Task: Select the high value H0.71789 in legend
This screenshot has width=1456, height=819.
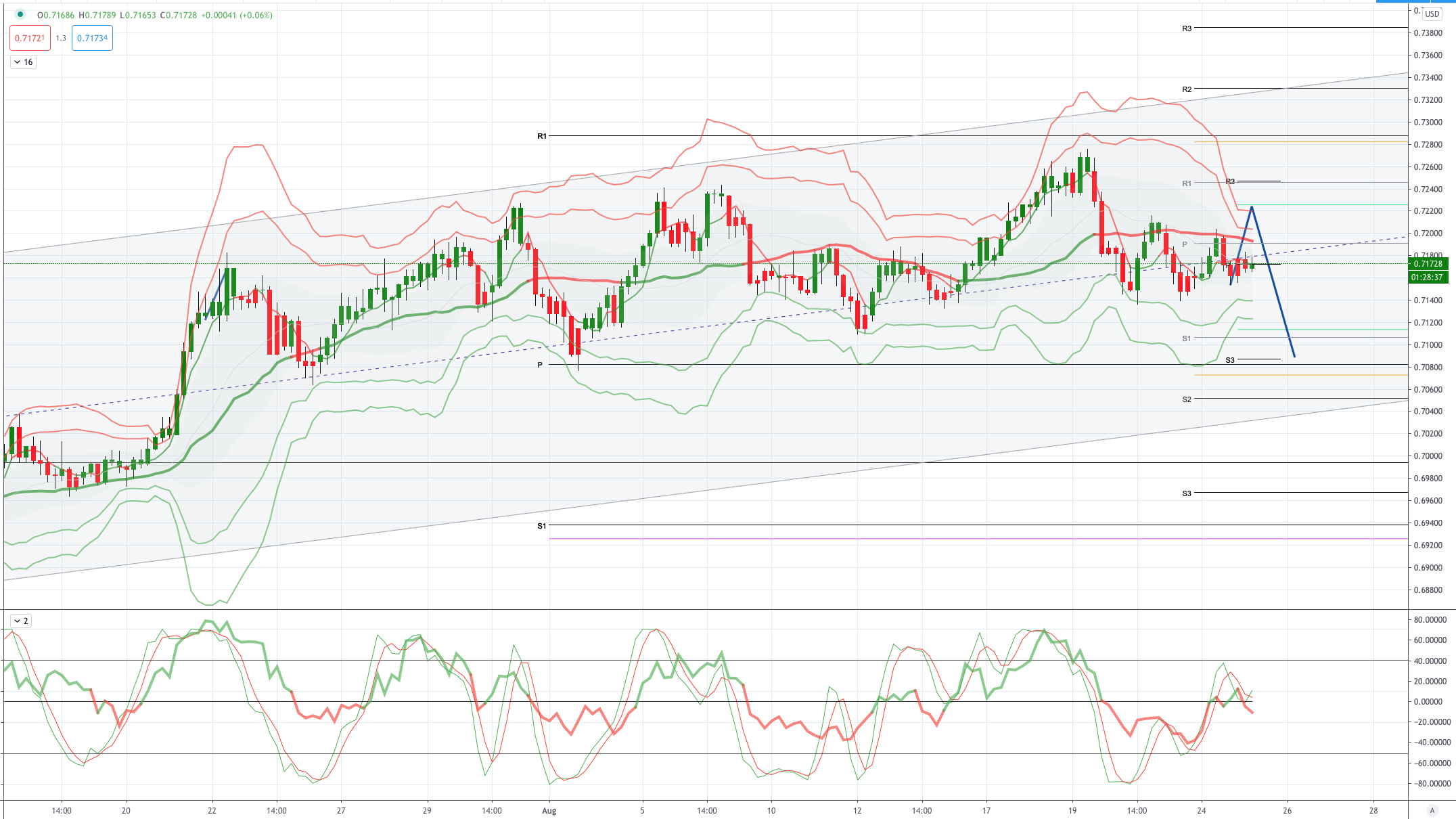Action: (x=97, y=15)
